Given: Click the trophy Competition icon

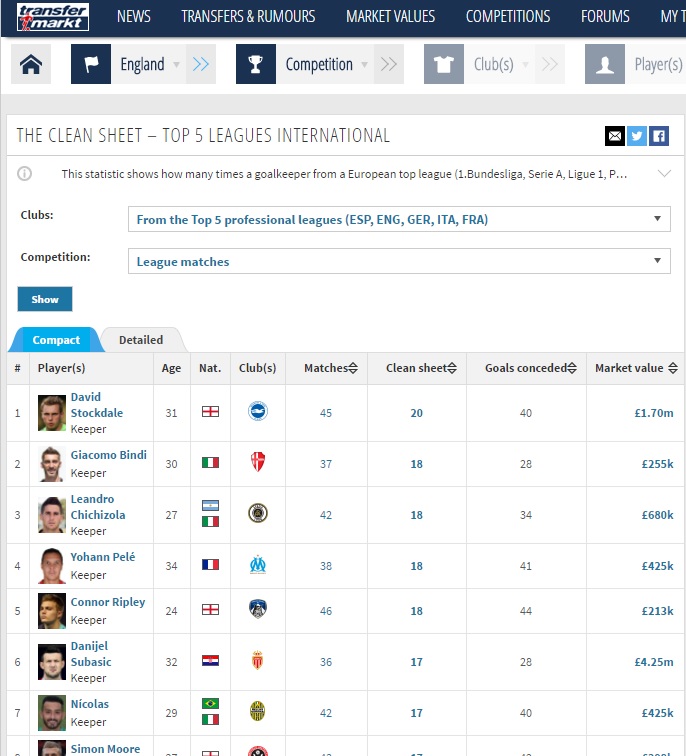Looking at the screenshot, I should click(x=256, y=64).
